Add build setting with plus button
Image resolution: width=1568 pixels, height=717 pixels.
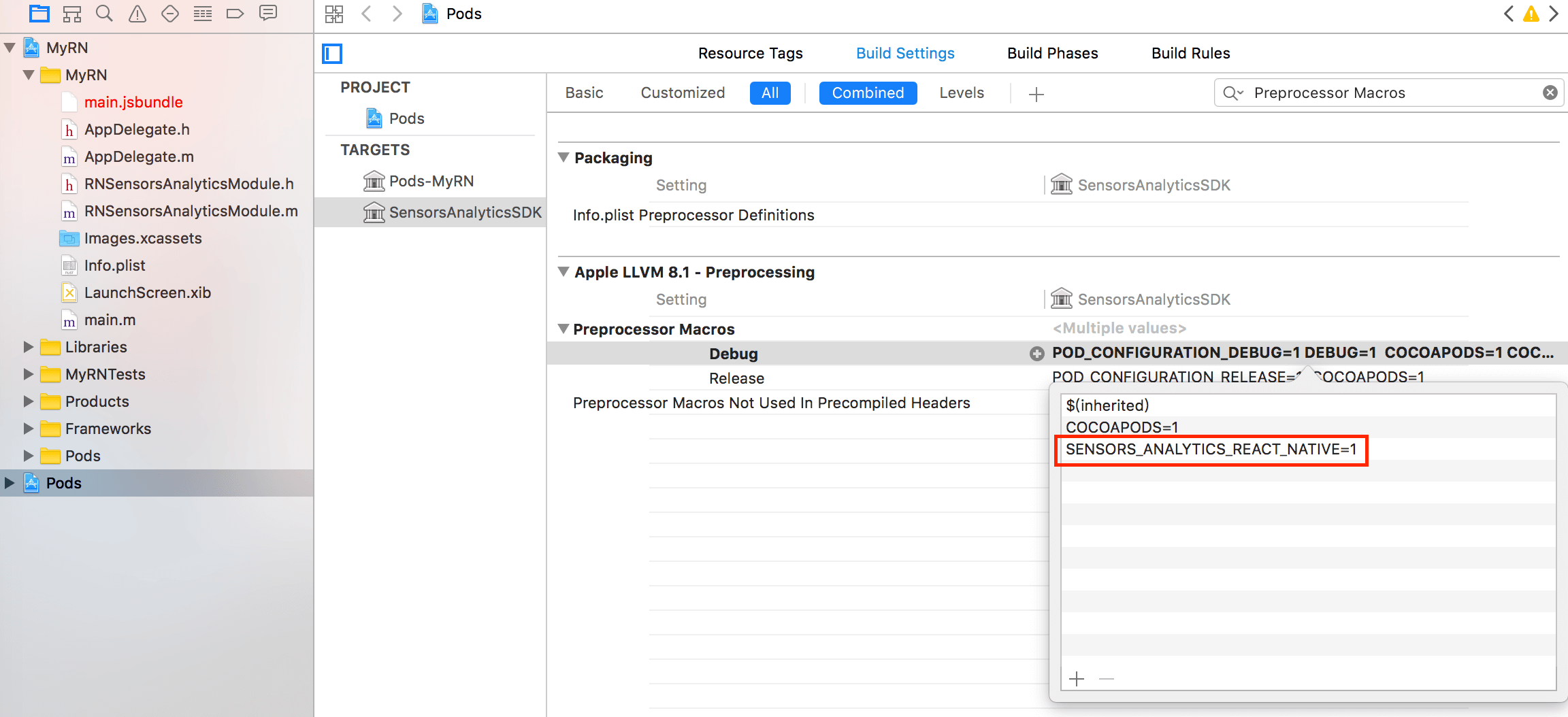1036,94
